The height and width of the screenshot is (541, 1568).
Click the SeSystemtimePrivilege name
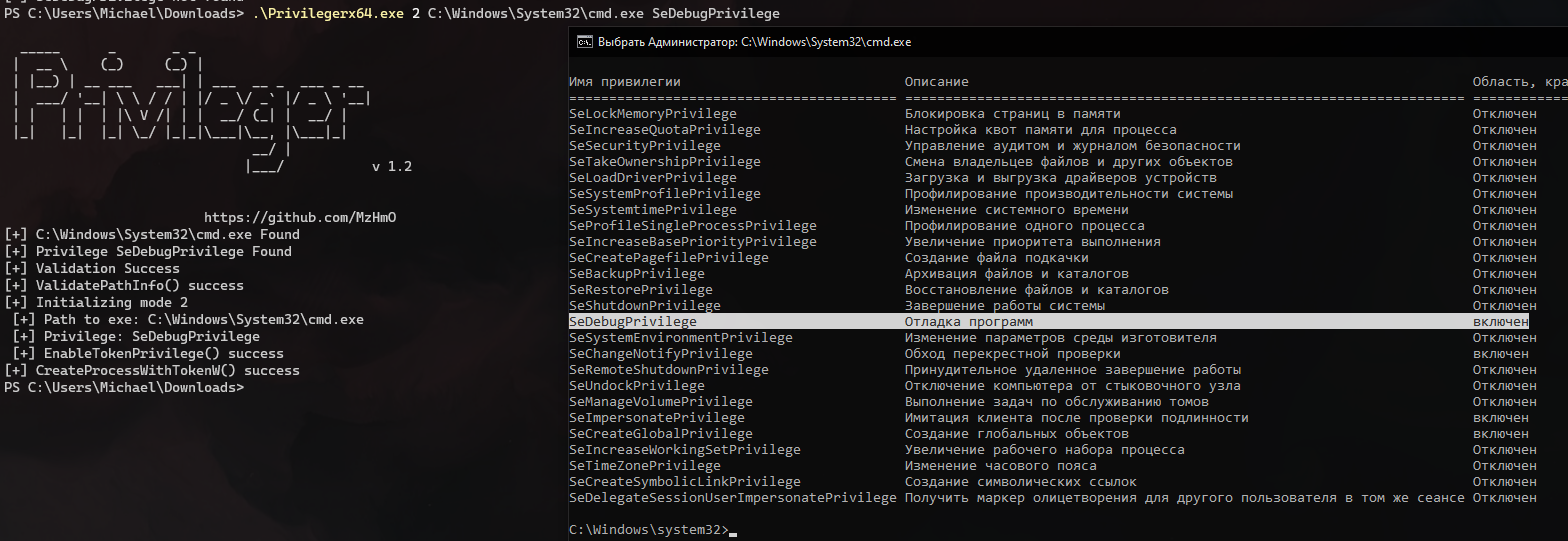(x=653, y=210)
